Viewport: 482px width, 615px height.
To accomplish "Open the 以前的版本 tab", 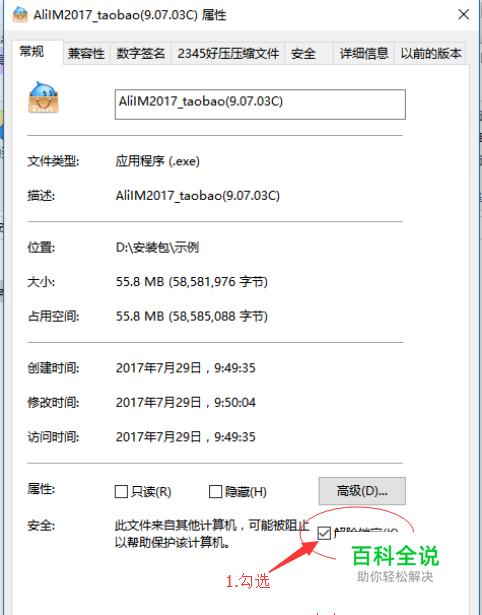I will point(430,53).
